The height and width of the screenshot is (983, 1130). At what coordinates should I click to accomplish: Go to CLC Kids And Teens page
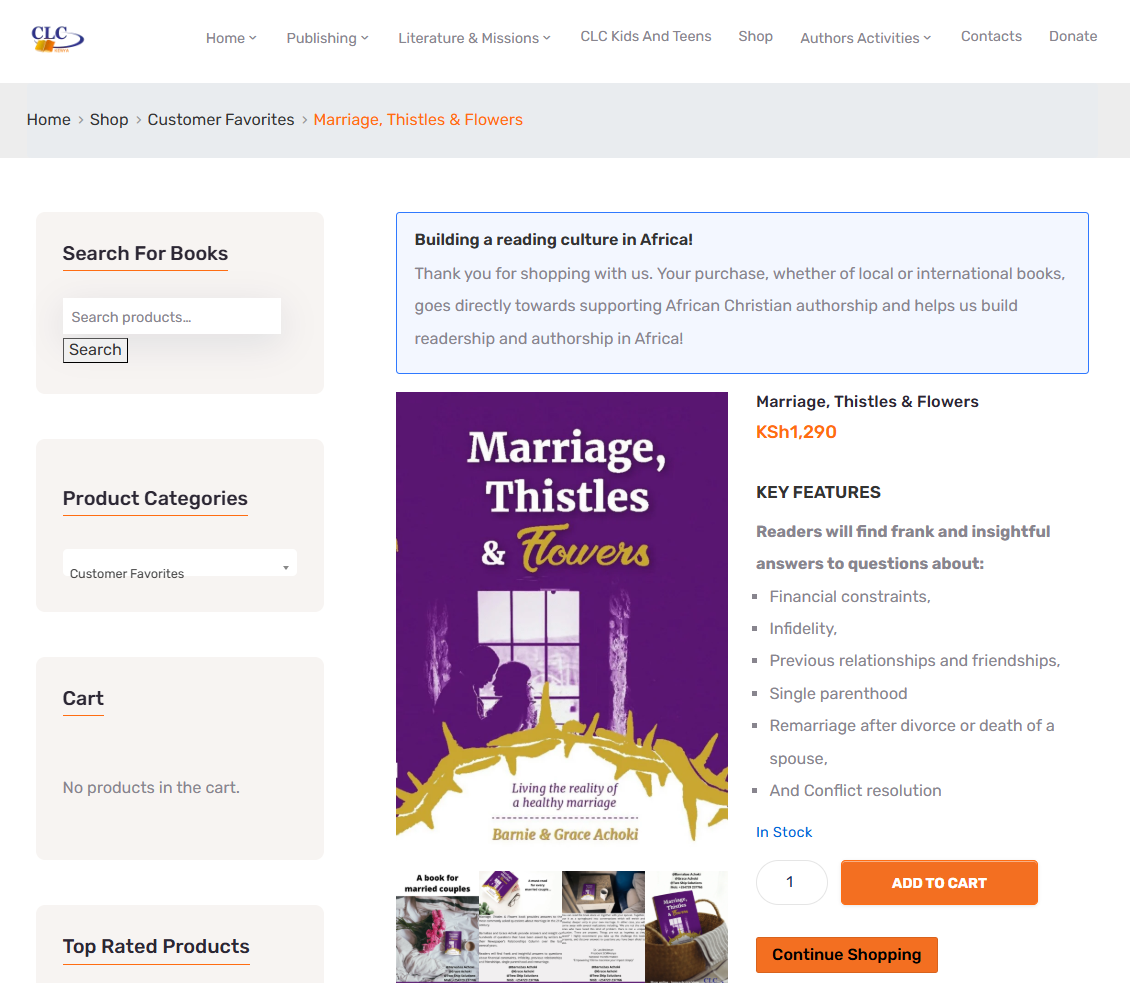pos(646,36)
